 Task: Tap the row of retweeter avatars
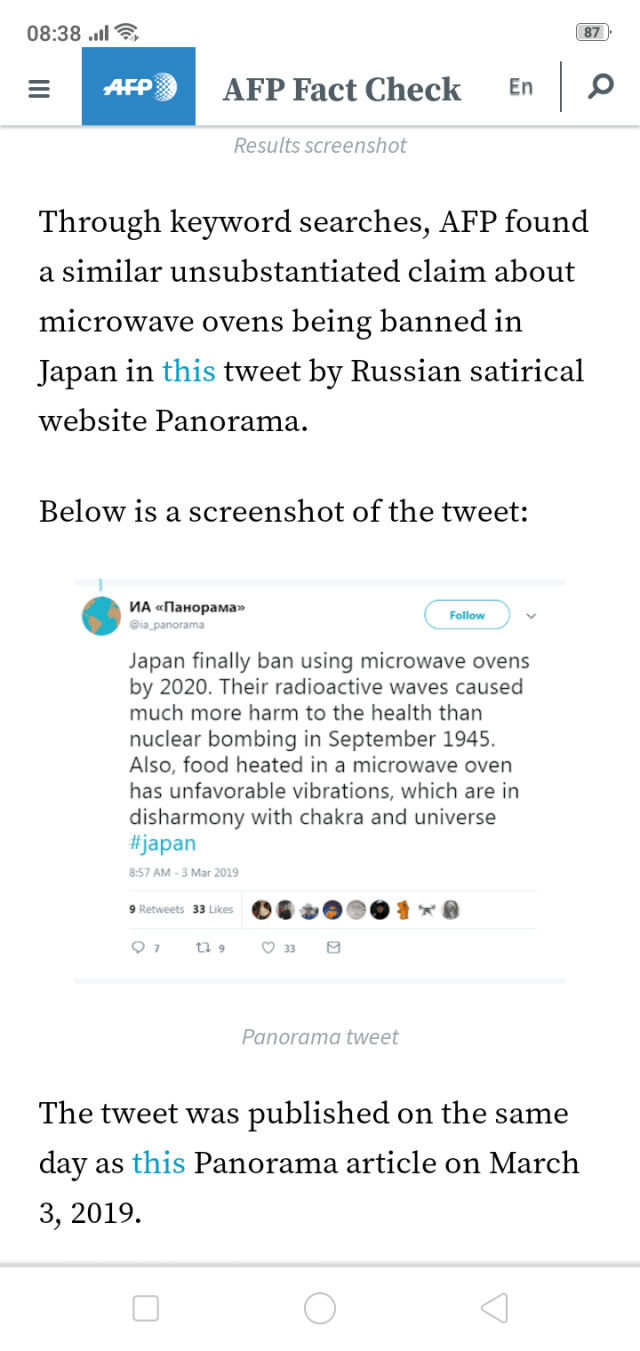click(356, 910)
